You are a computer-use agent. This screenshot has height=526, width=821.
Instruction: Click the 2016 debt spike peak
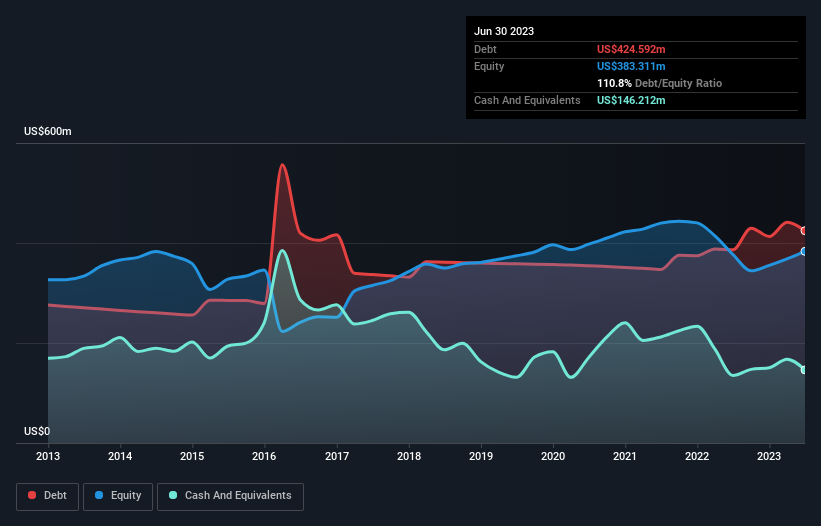click(x=283, y=165)
